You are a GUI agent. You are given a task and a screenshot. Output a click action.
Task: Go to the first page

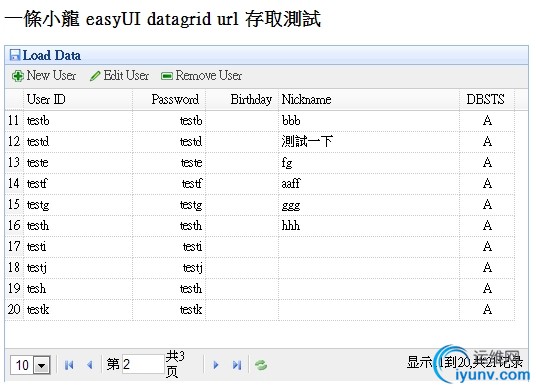coord(69,365)
